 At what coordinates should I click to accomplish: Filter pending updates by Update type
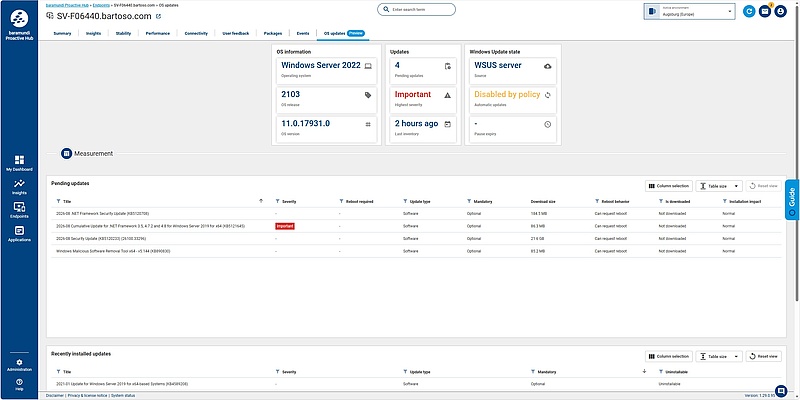[405, 202]
